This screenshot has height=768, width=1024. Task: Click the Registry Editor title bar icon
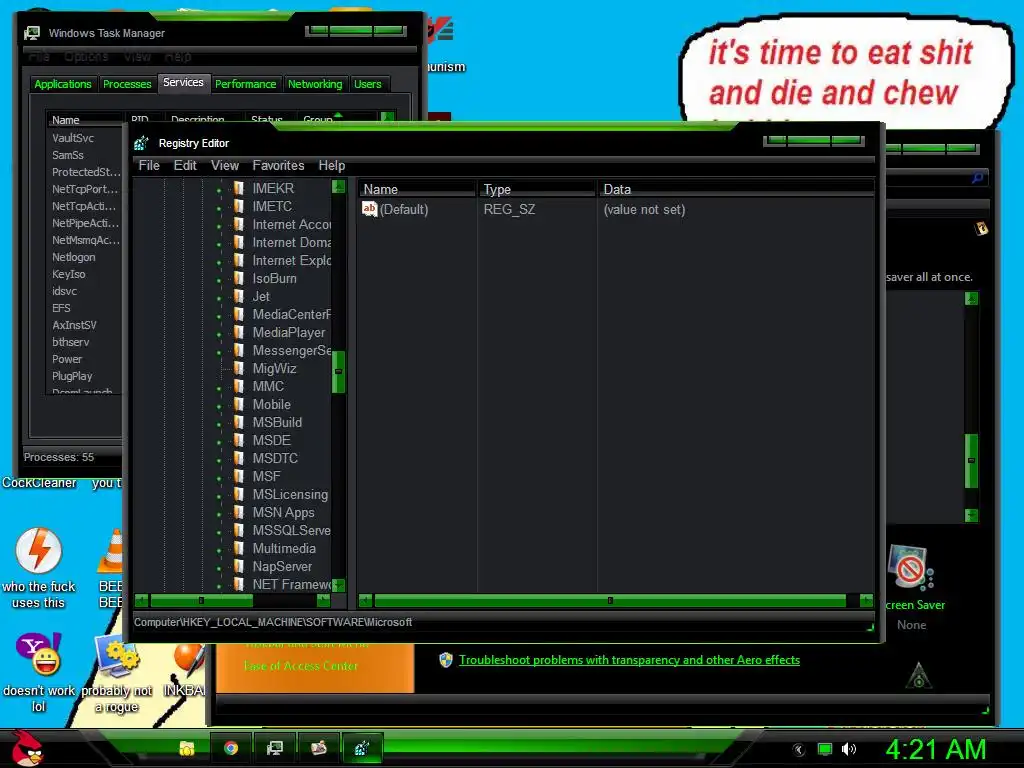141,143
